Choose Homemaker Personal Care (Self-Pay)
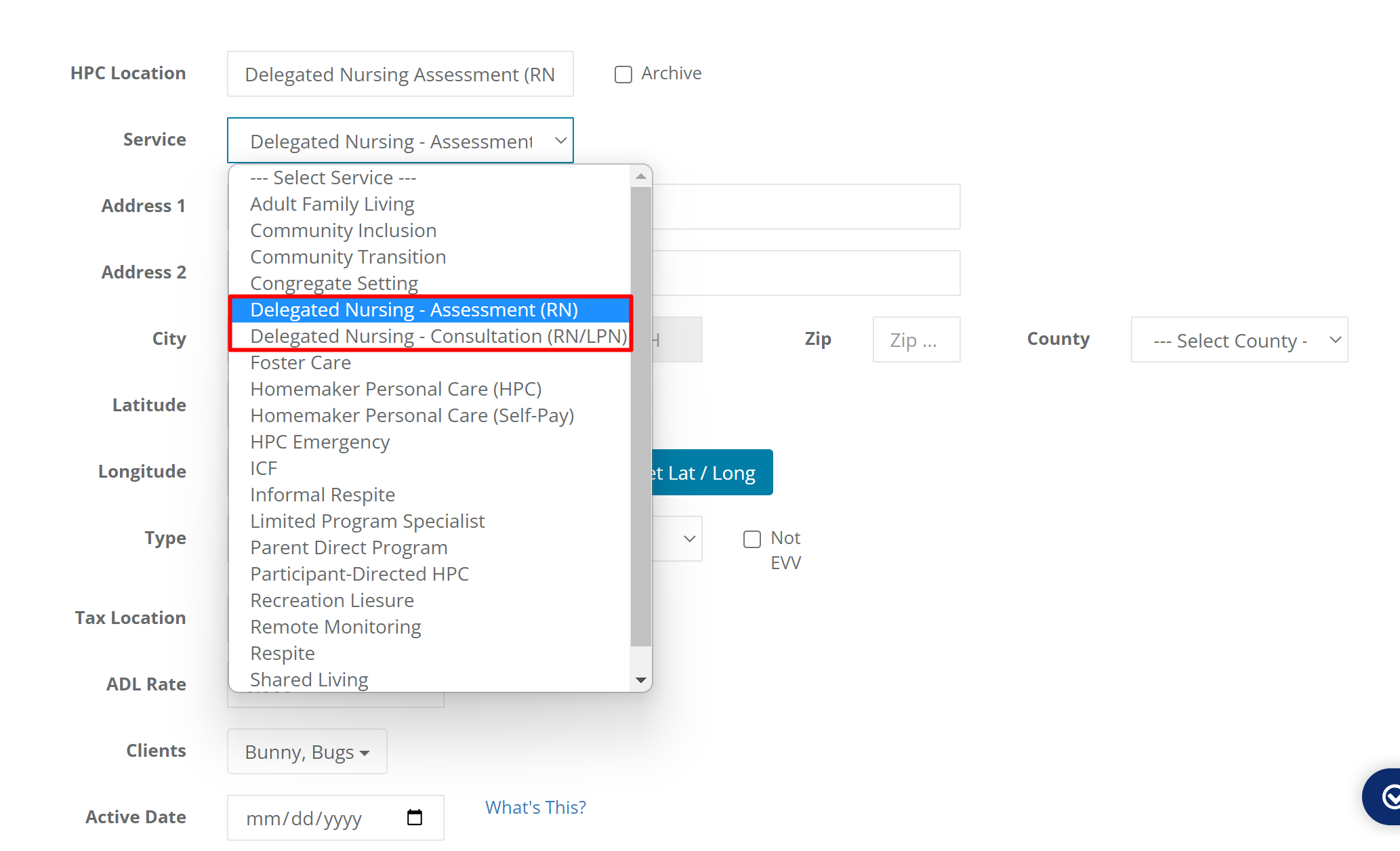This screenshot has height=851, width=1400. coord(411,415)
